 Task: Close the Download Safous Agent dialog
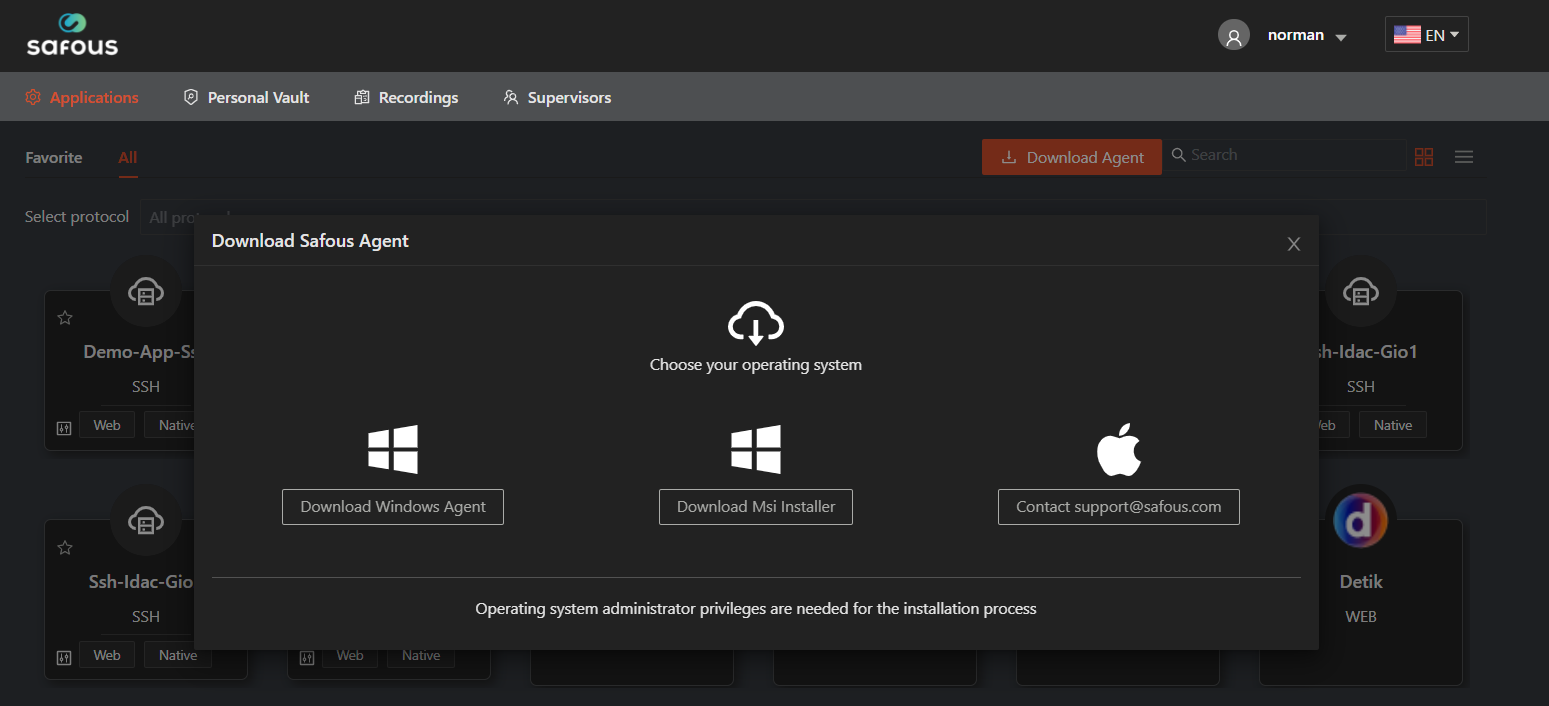click(x=1293, y=244)
